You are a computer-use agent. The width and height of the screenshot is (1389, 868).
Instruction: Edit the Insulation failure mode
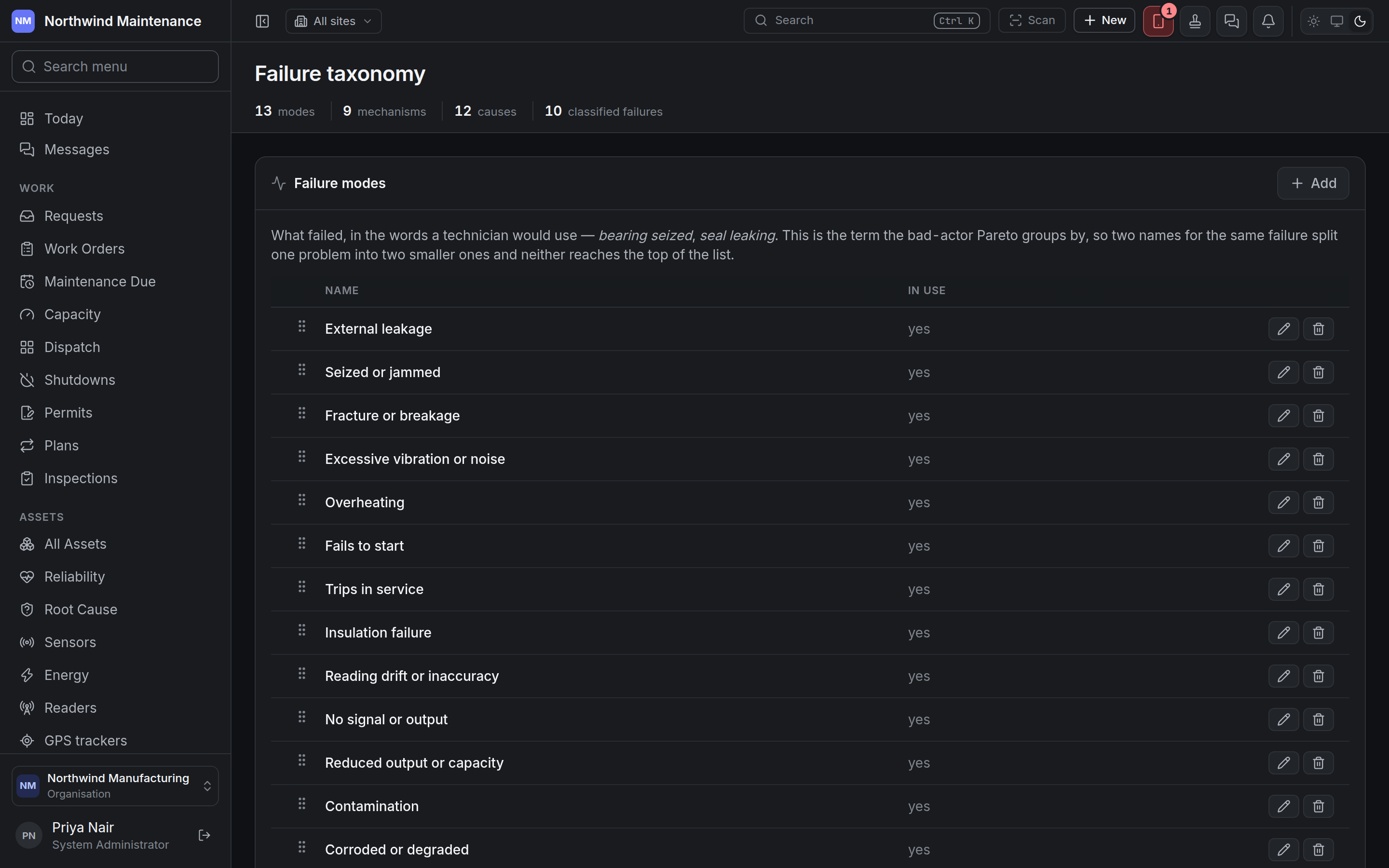click(1284, 633)
